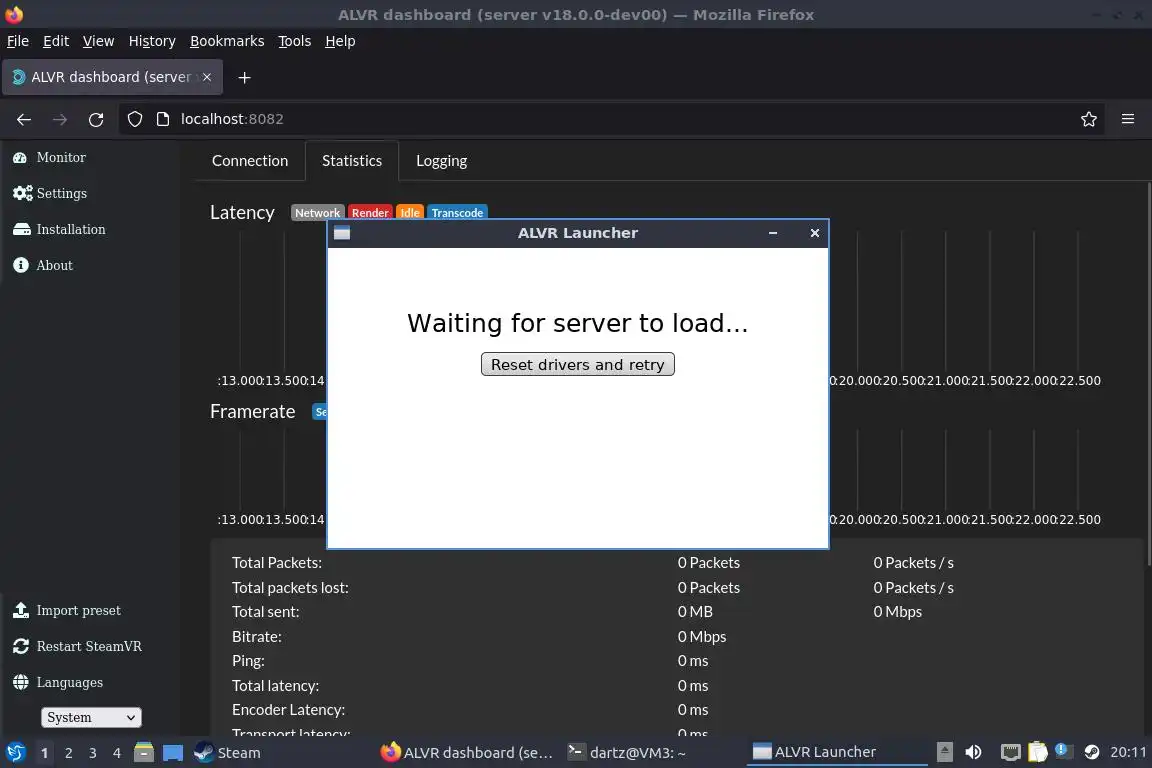This screenshot has height=768, width=1152.
Task: Switch to the Statistics tab
Action: (x=352, y=161)
